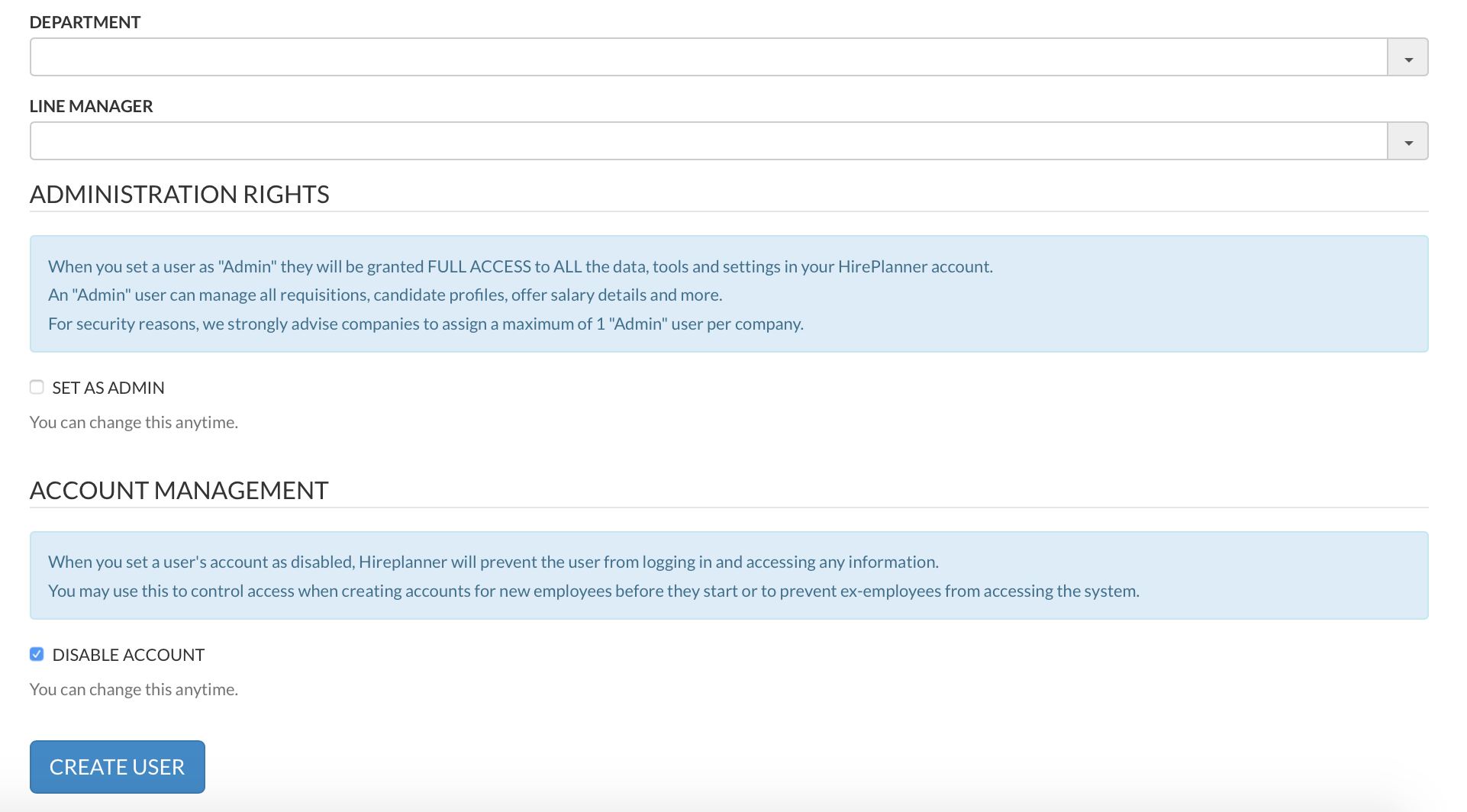Click the Department field label
This screenshot has height=812, width=1467.
[85, 22]
